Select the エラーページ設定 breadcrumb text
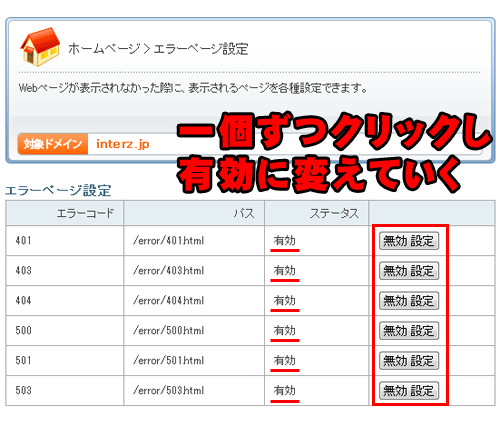500x426 pixels. [201, 49]
